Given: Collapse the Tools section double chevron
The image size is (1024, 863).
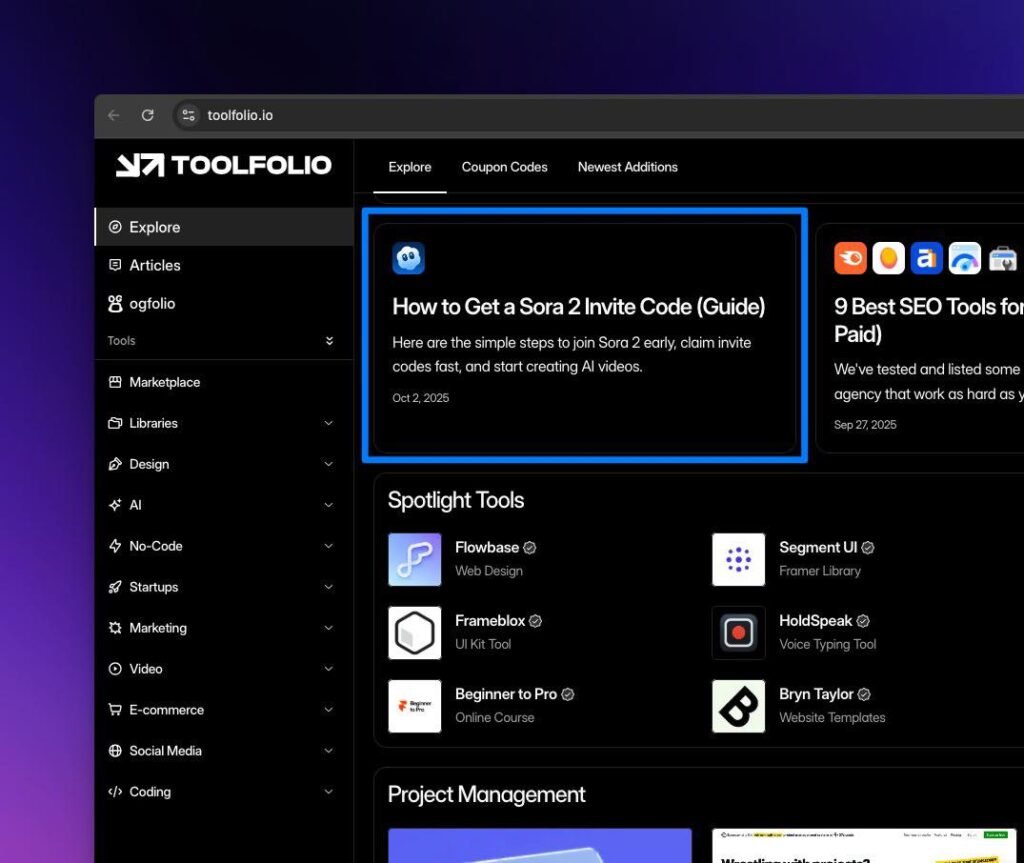Looking at the screenshot, I should 329,341.
